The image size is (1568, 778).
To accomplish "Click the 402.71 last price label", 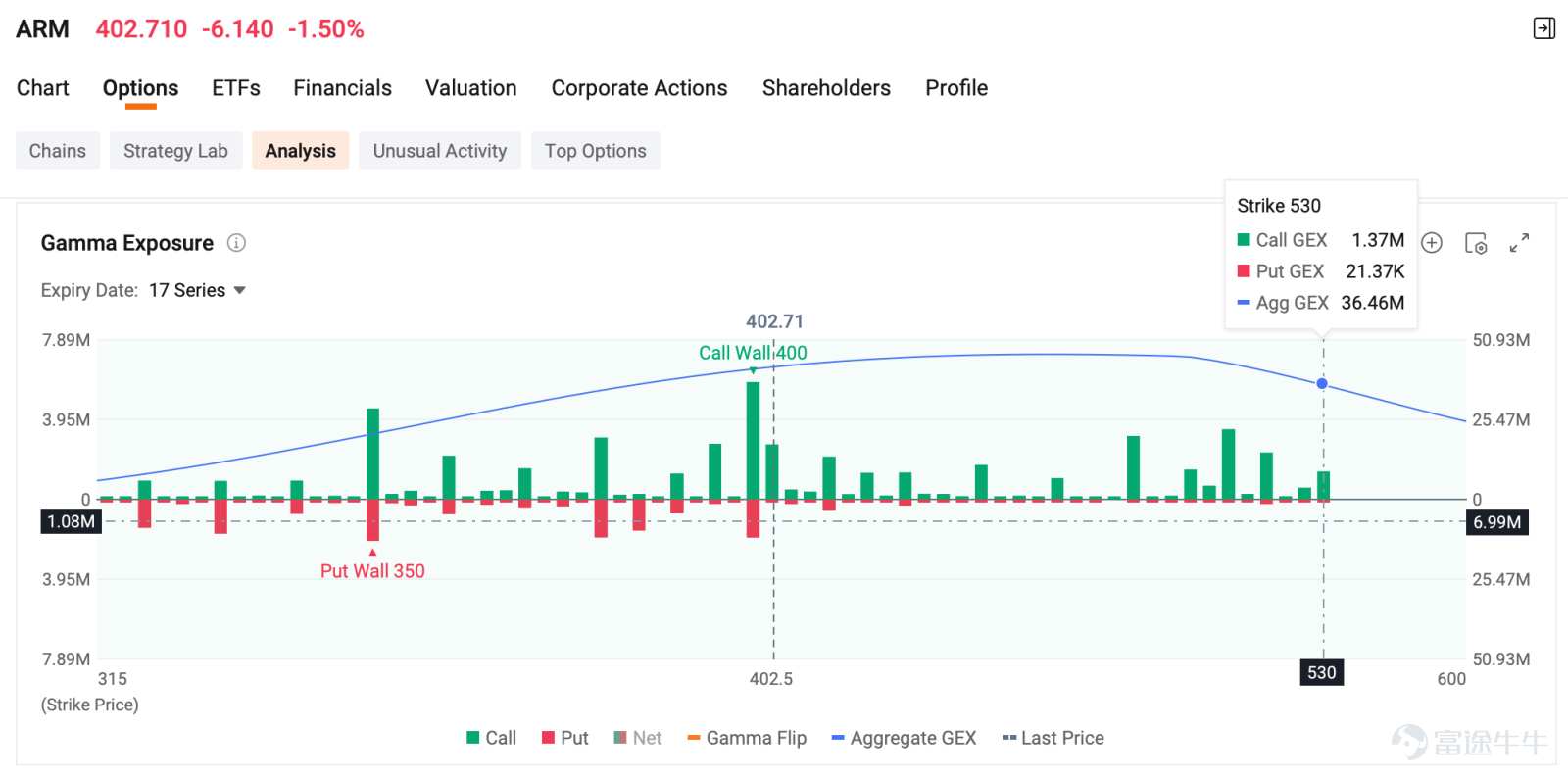I will point(774,321).
